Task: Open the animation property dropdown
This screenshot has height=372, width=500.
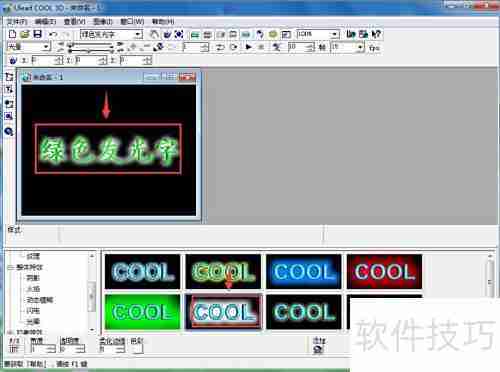Action: (x=46, y=47)
